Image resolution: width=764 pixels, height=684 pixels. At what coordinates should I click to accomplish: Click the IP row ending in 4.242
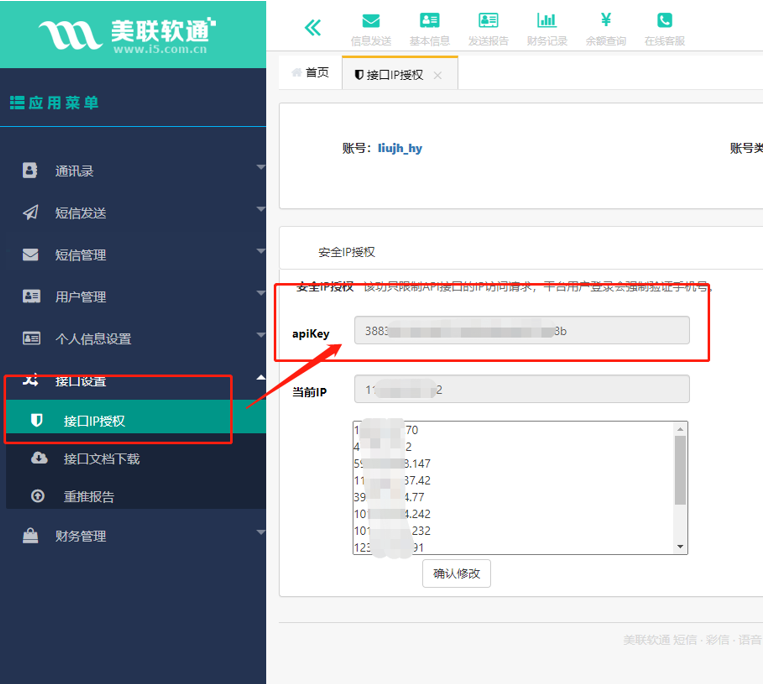[x=392, y=513]
